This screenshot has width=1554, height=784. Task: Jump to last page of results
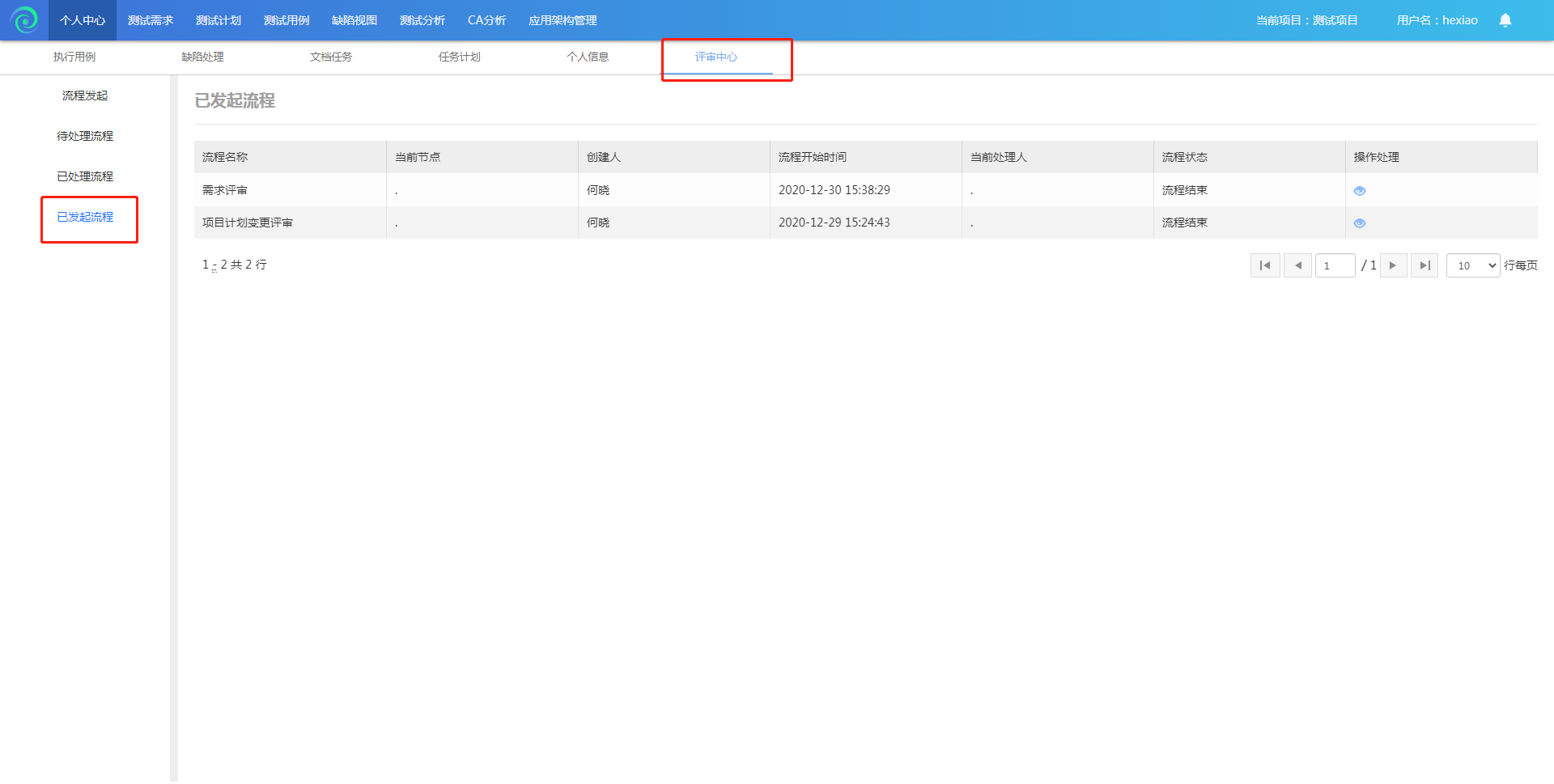coord(1424,265)
